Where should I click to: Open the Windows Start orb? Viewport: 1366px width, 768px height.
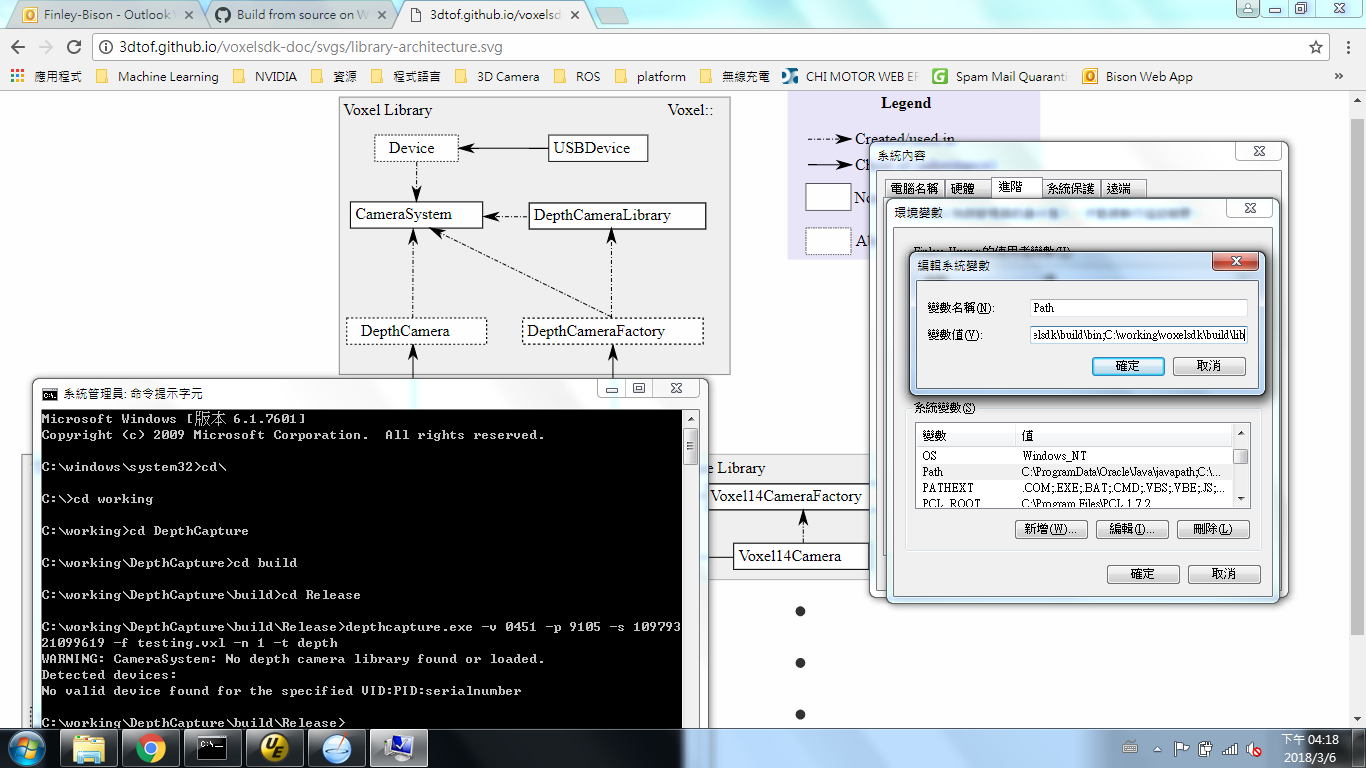point(25,748)
